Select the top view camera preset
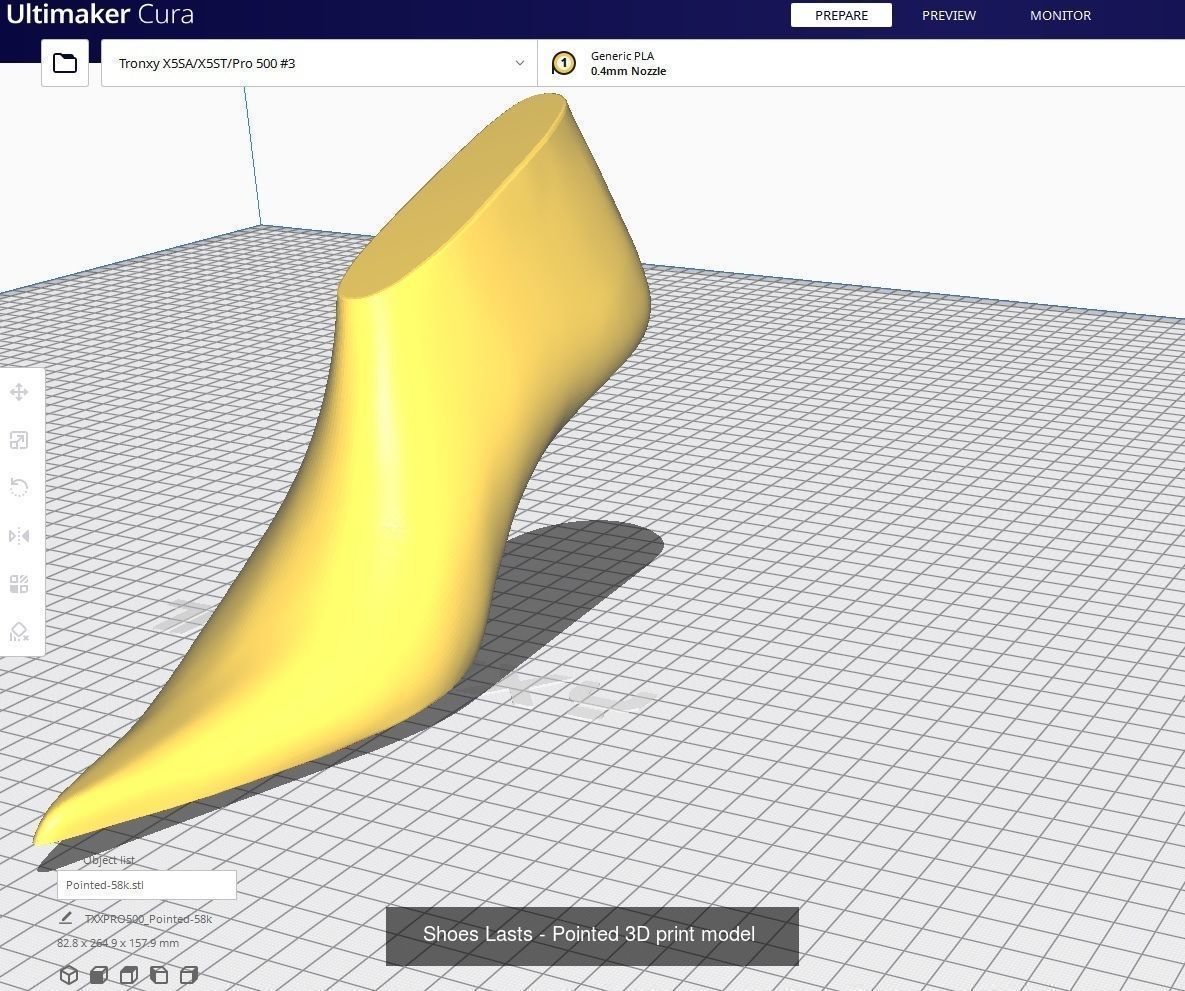Image resolution: width=1185 pixels, height=991 pixels. (x=128, y=975)
